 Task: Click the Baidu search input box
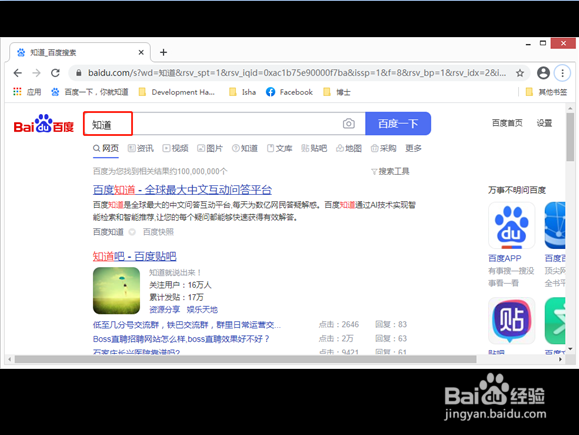(x=224, y=124)
